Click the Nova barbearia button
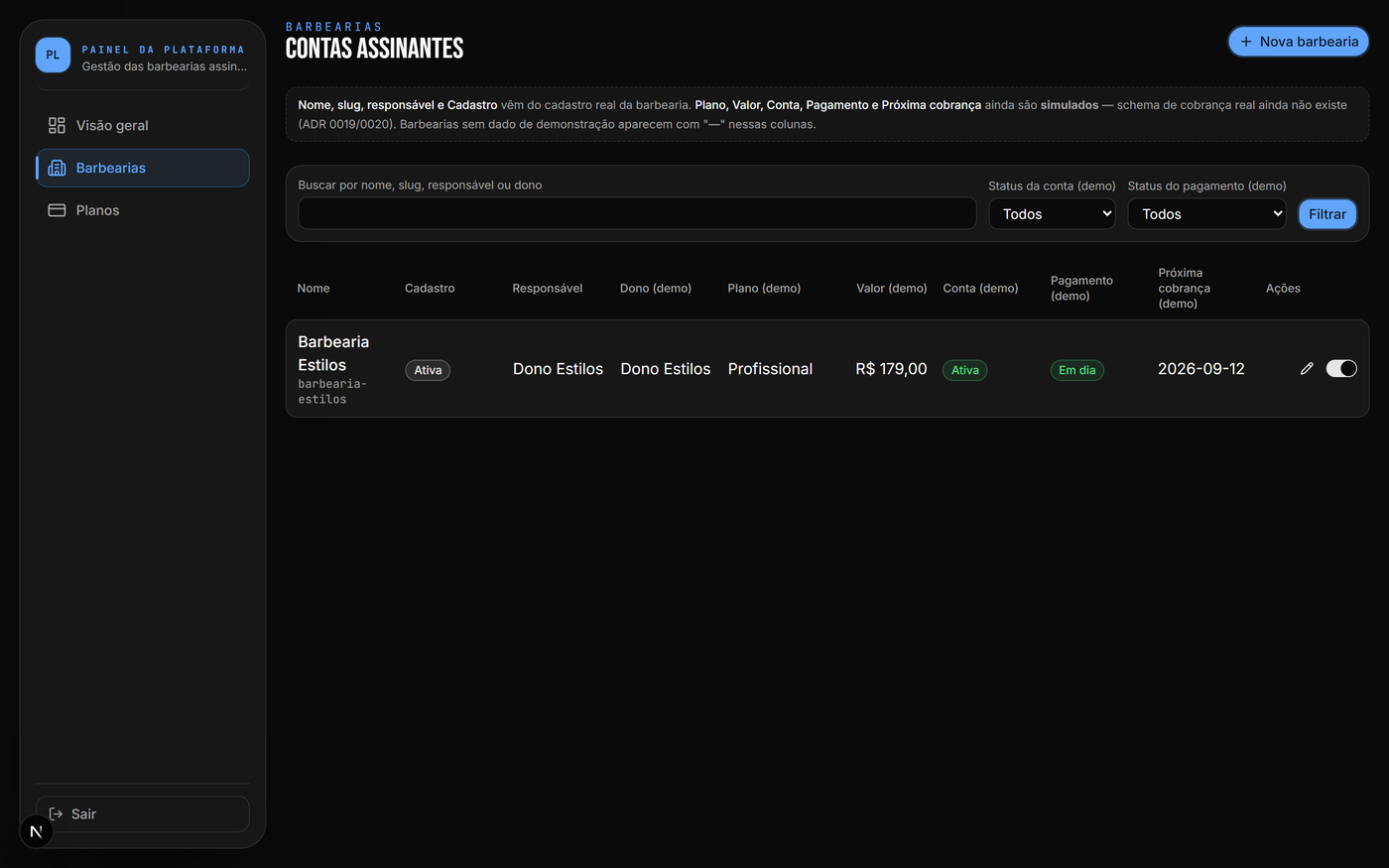1389x868 pixels. click(1299, 42)
